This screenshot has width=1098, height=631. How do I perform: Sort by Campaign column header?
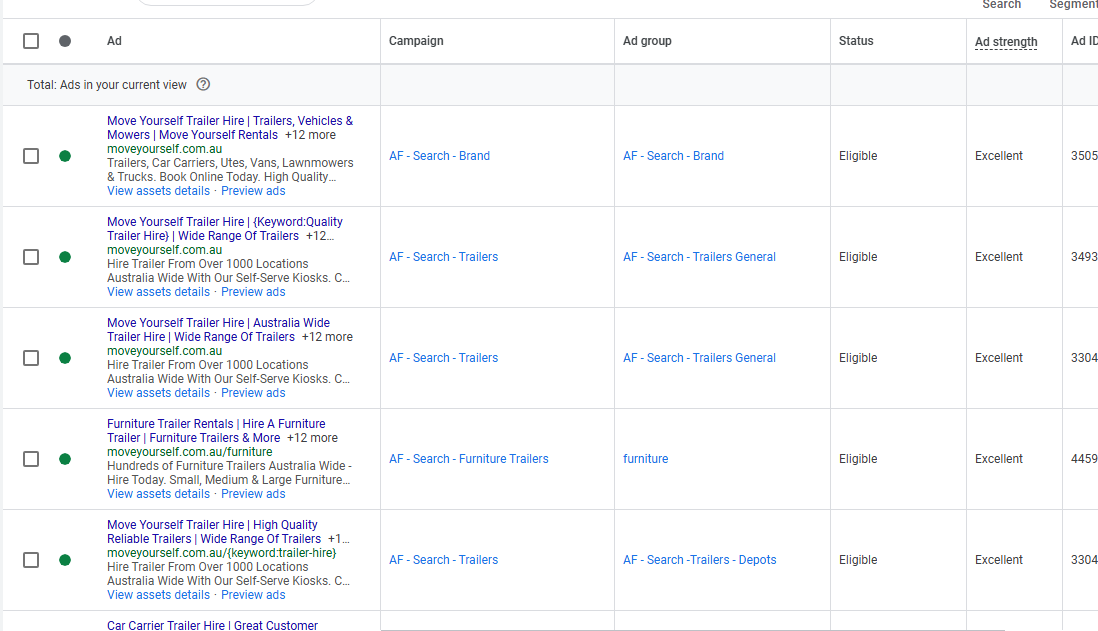pos(416,41)
